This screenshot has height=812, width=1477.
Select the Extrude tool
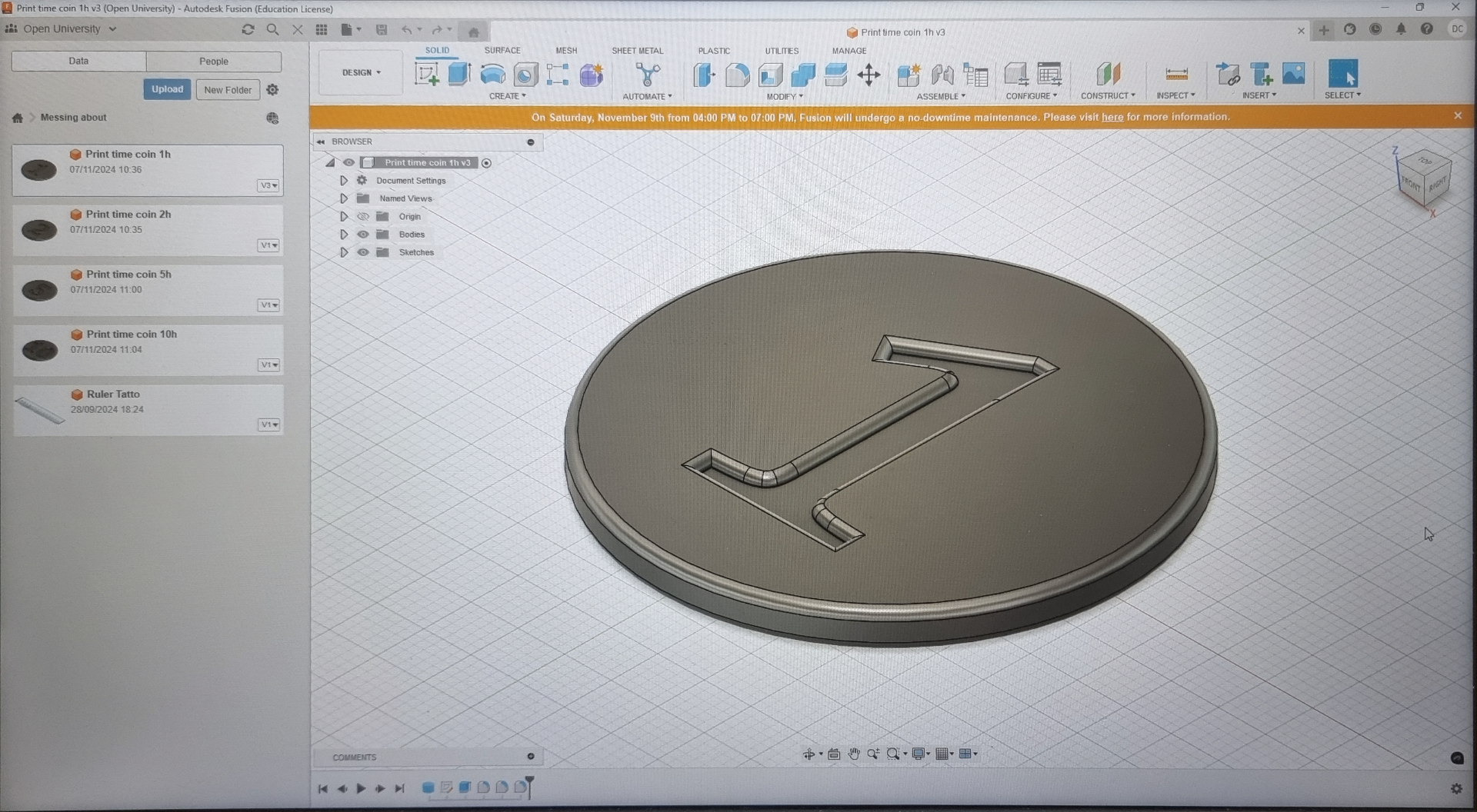point(459,75)
